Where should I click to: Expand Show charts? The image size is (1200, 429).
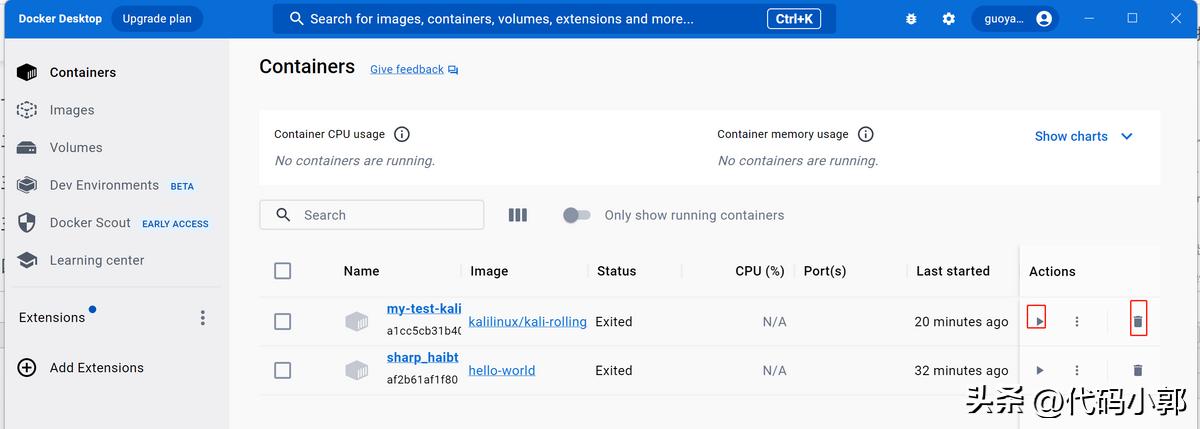pyautogui.click(x=1084, y=136)
